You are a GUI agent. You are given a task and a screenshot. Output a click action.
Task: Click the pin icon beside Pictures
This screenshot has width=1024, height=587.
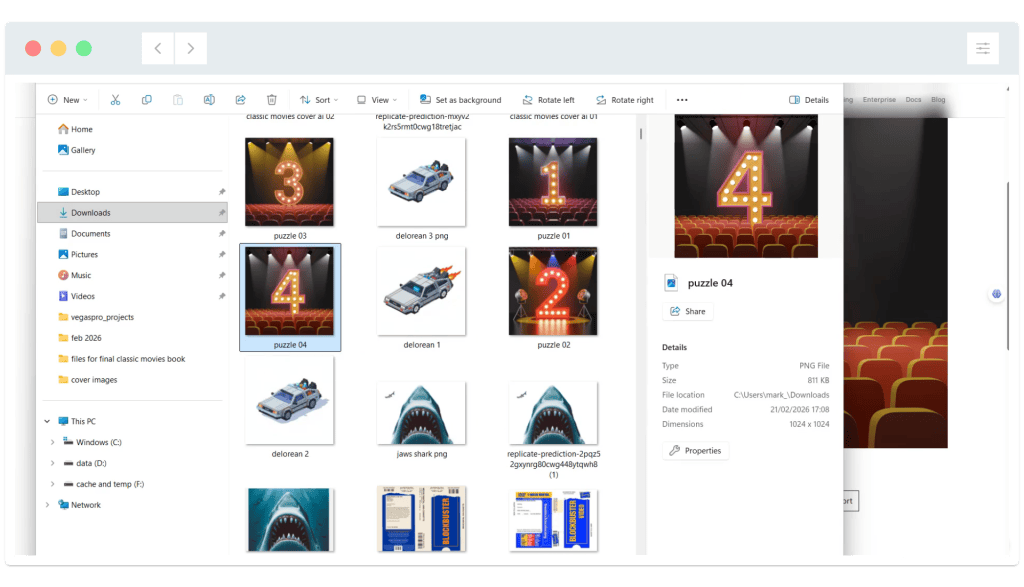coord(222,255)
